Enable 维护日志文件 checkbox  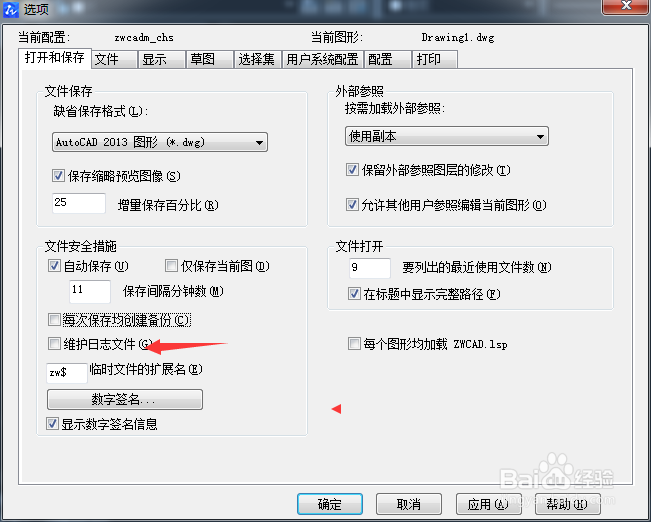[54, 344]
